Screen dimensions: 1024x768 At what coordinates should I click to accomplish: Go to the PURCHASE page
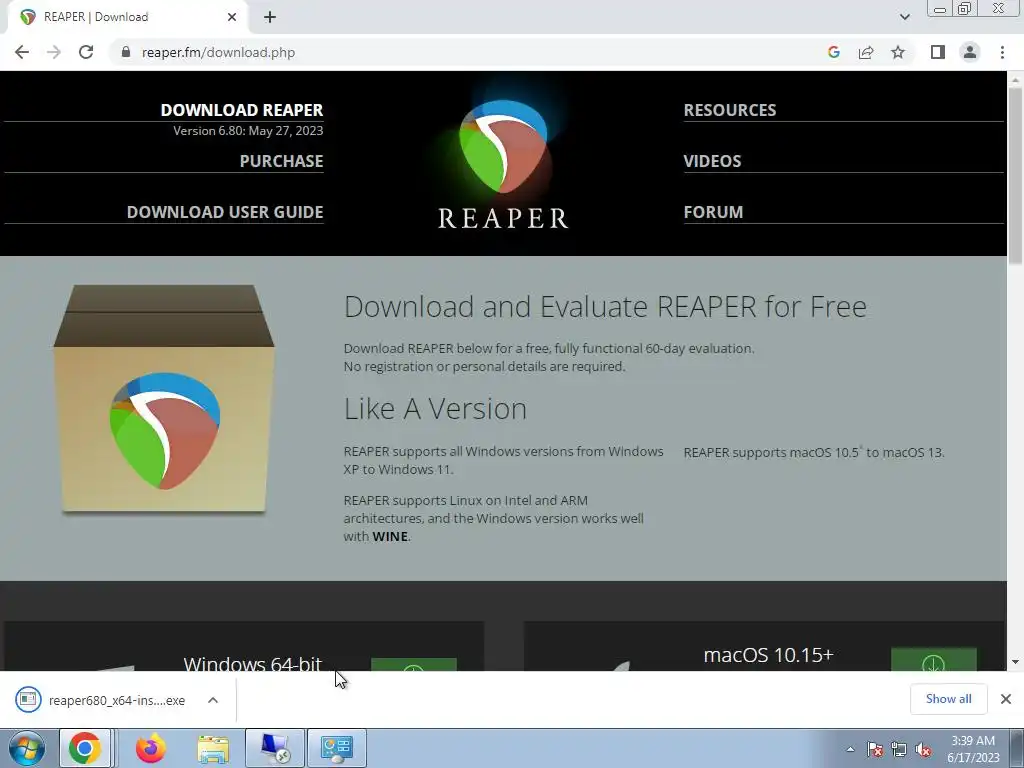click(x=281, y=161)
